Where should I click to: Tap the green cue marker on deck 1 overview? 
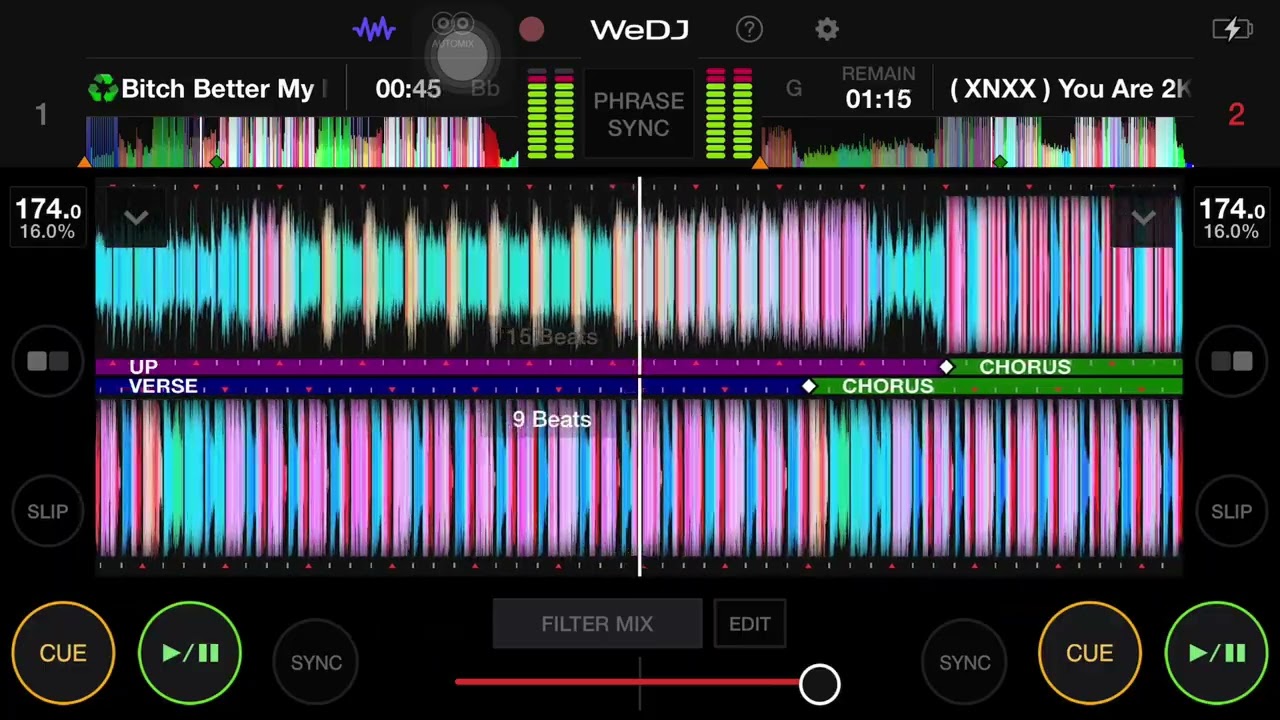(x=216, y=161)
